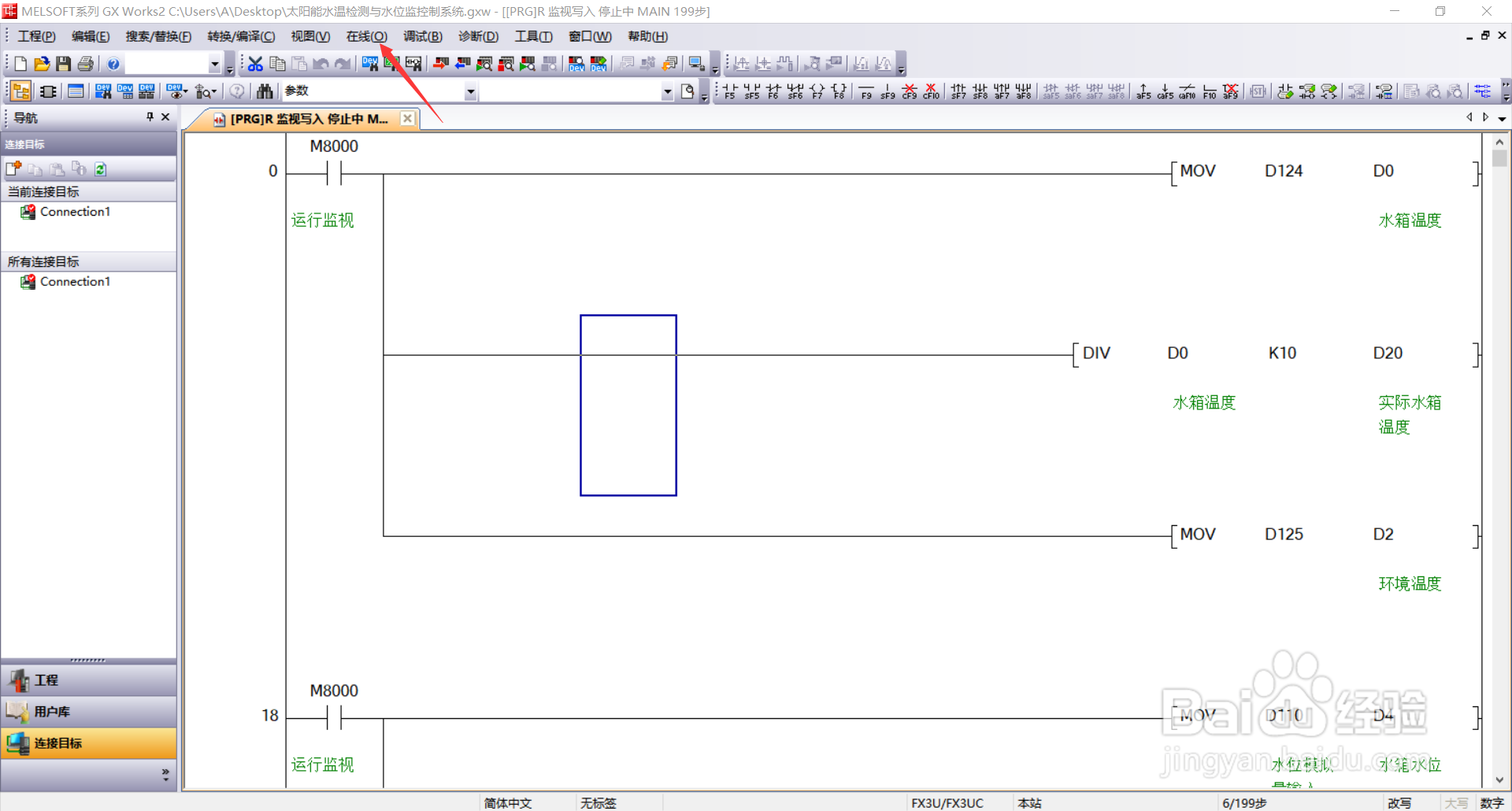The width and height of the screenshot is (1512, 811).
Task: Close the [PRG]R program tab
Action: tap(407, 118)
